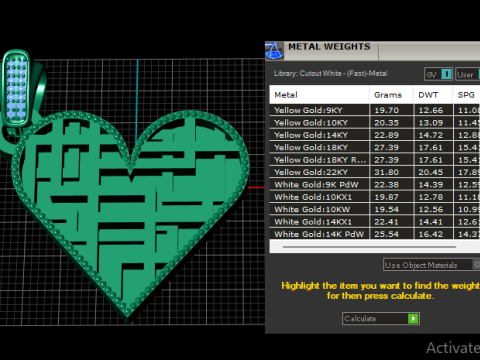This screenshot has width=480, height=360.
Task: Select the White Gold:14K PdW row
Action: (375, 234)
